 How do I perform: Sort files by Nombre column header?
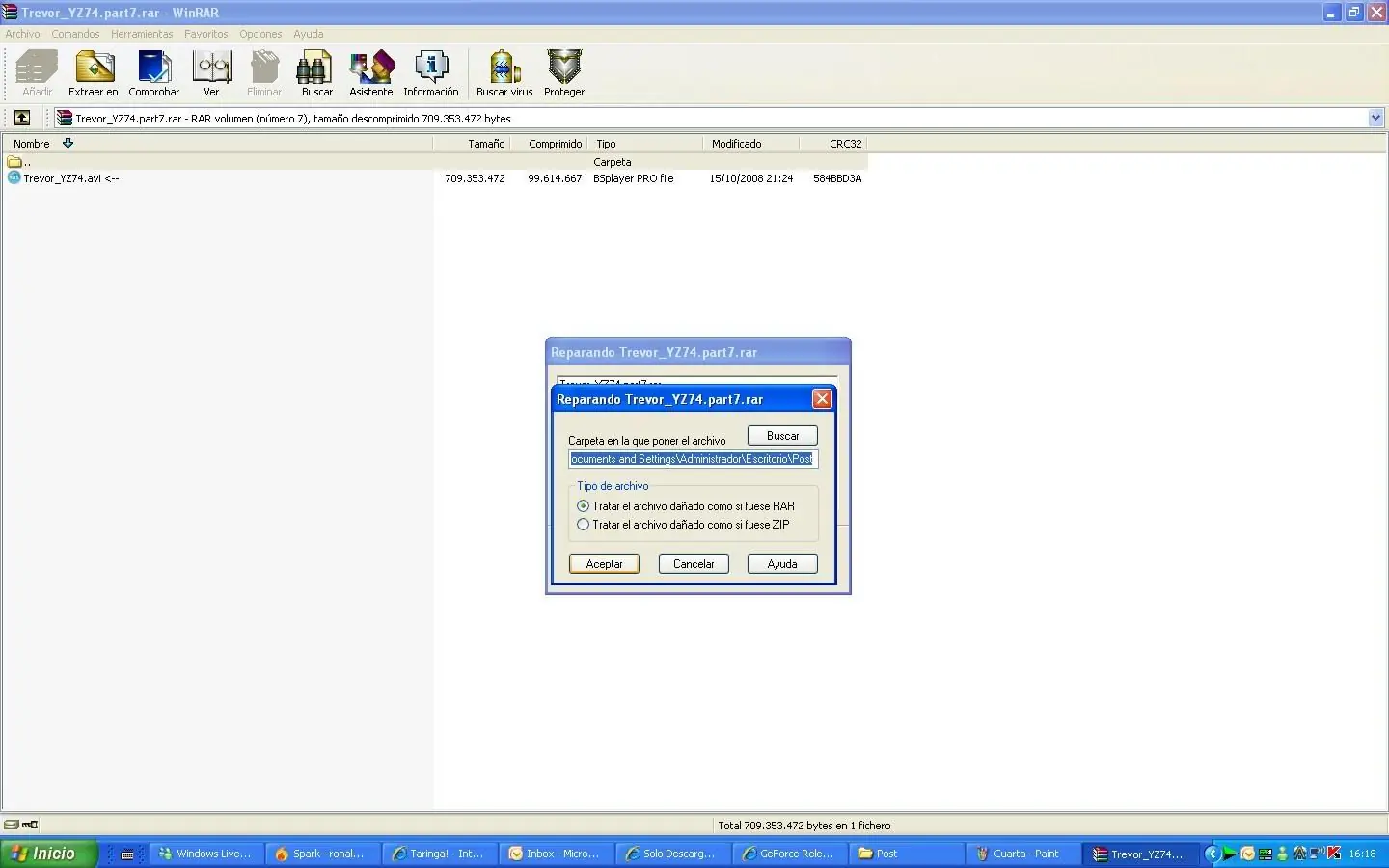(218, 144)
